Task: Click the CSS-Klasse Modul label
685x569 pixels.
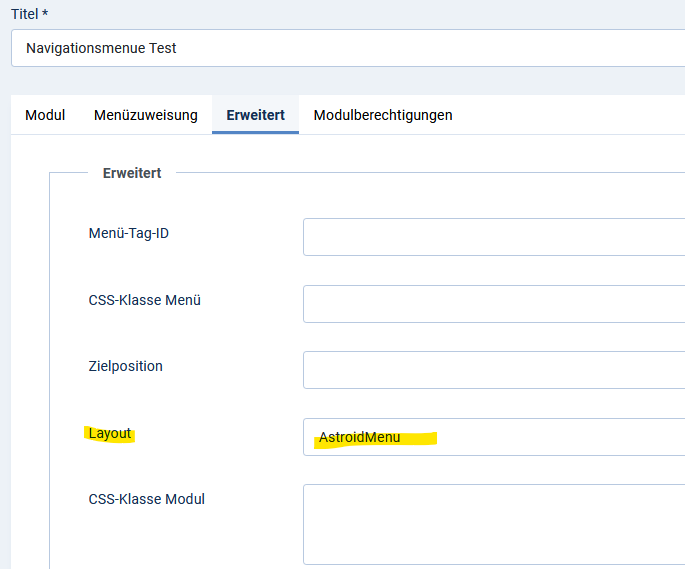Action: (x=147, y=499)
